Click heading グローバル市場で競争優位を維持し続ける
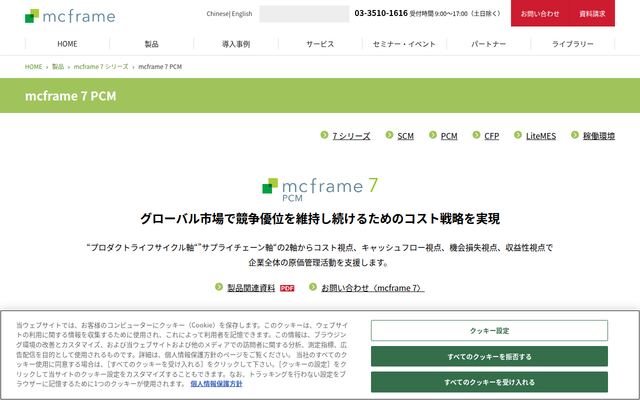This screenshot has height=400, width=640. pyautogui.click(x=320, y=219)
